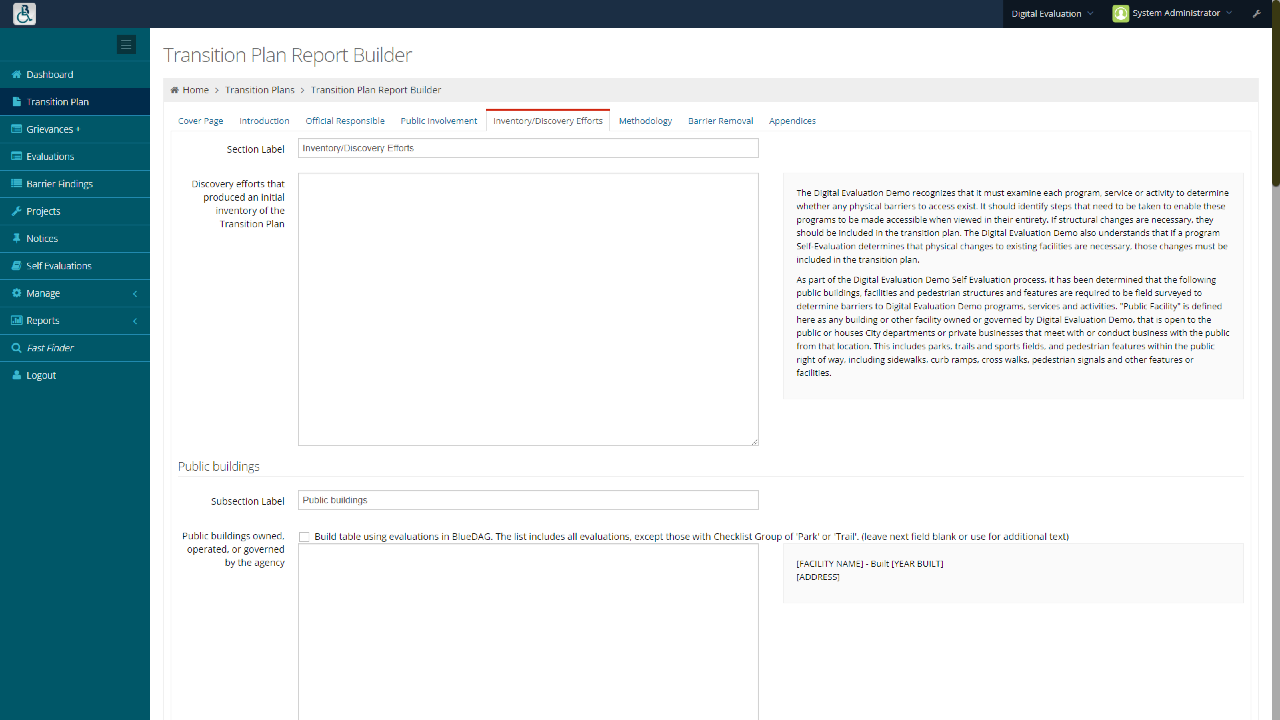Enable Build table using evaluations checkbox

304,537
